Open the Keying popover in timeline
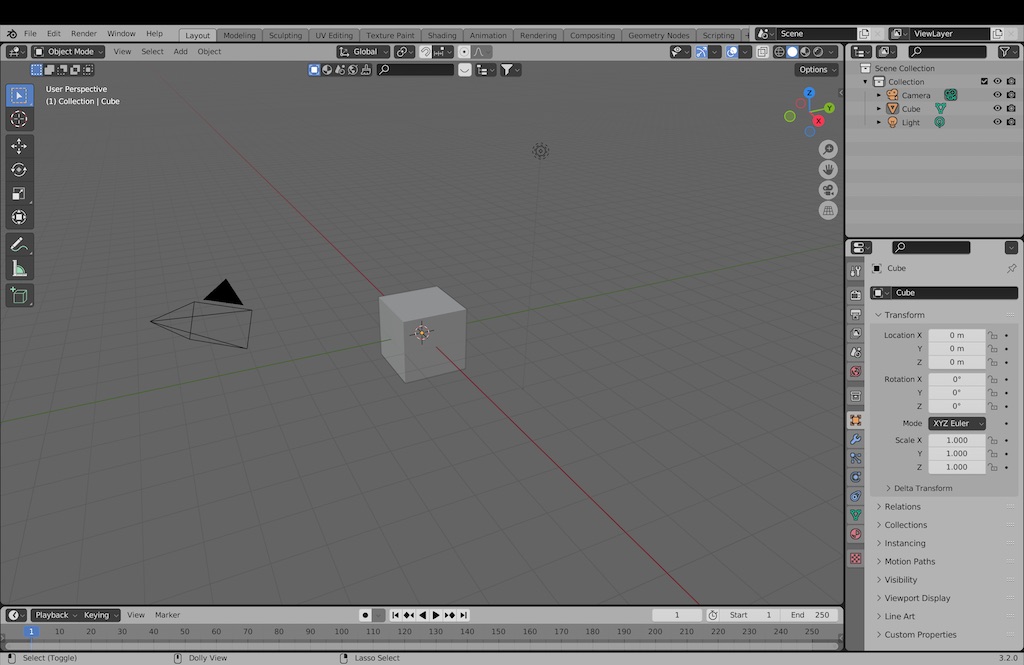Viewport: 1024px width, 665px height. click(x=101, y=615)
